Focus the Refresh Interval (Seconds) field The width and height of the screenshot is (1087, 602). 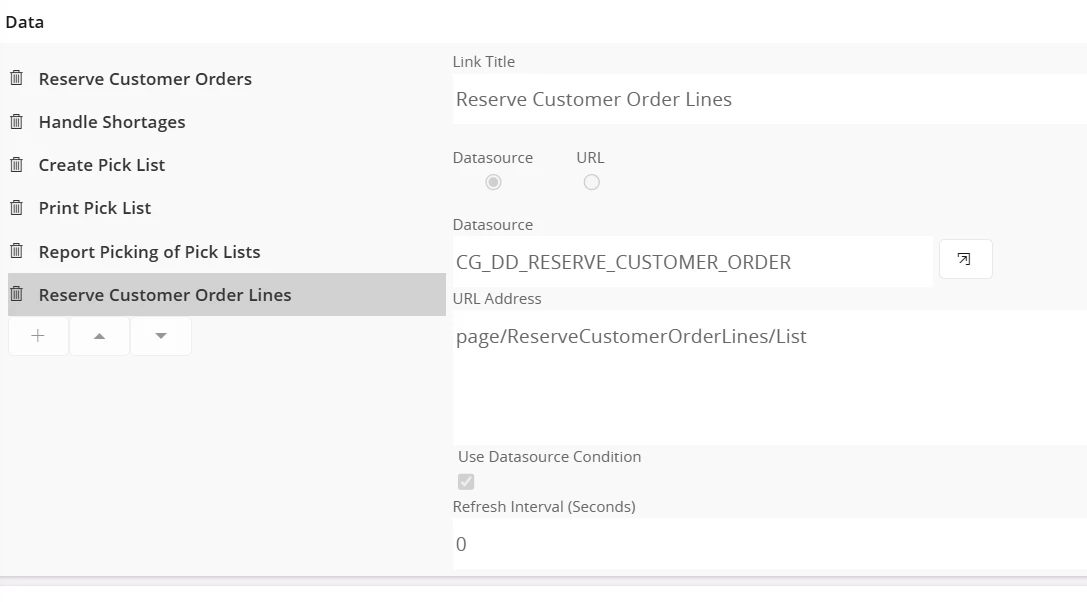768,544
